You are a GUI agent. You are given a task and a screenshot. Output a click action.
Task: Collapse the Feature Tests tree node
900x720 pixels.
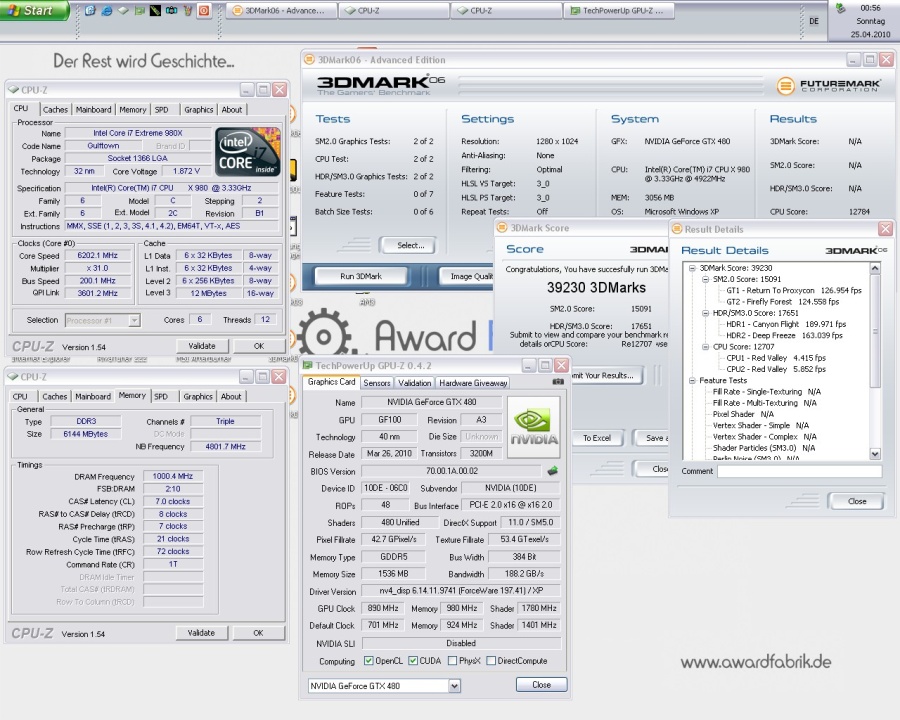[692, 380]
